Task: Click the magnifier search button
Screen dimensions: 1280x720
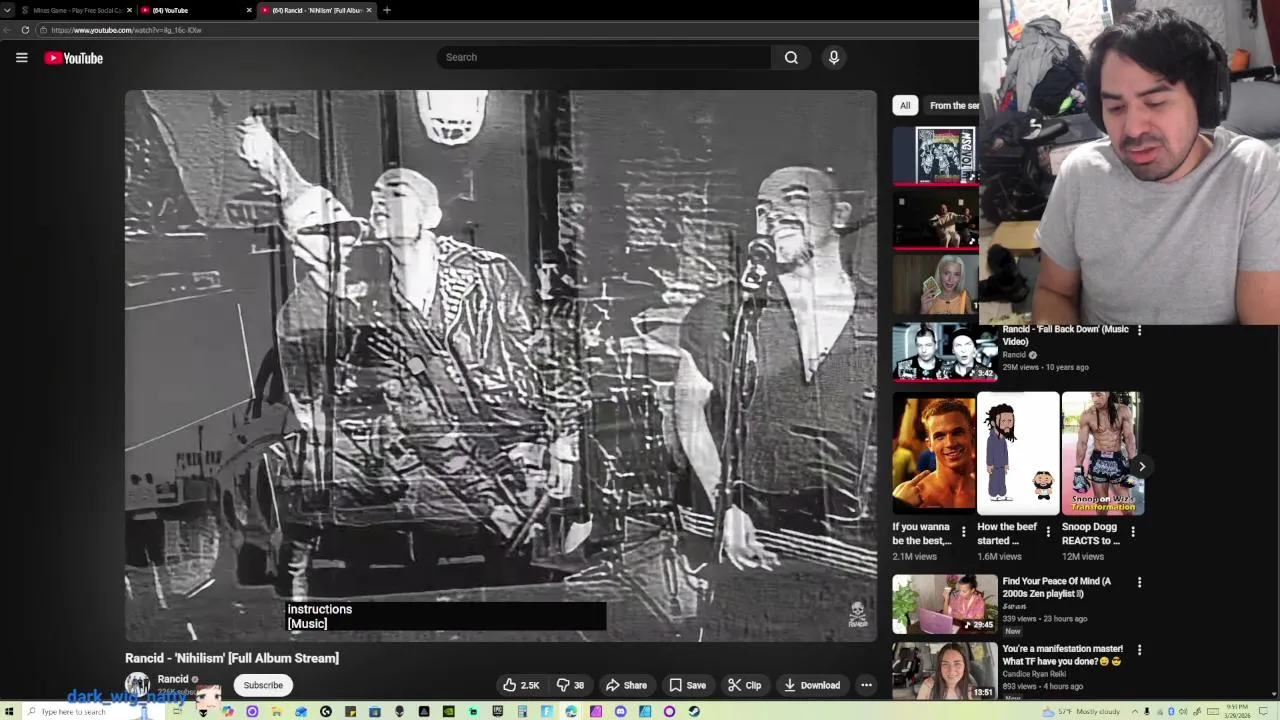Action: pyautogui.click(x=791, y=57)
